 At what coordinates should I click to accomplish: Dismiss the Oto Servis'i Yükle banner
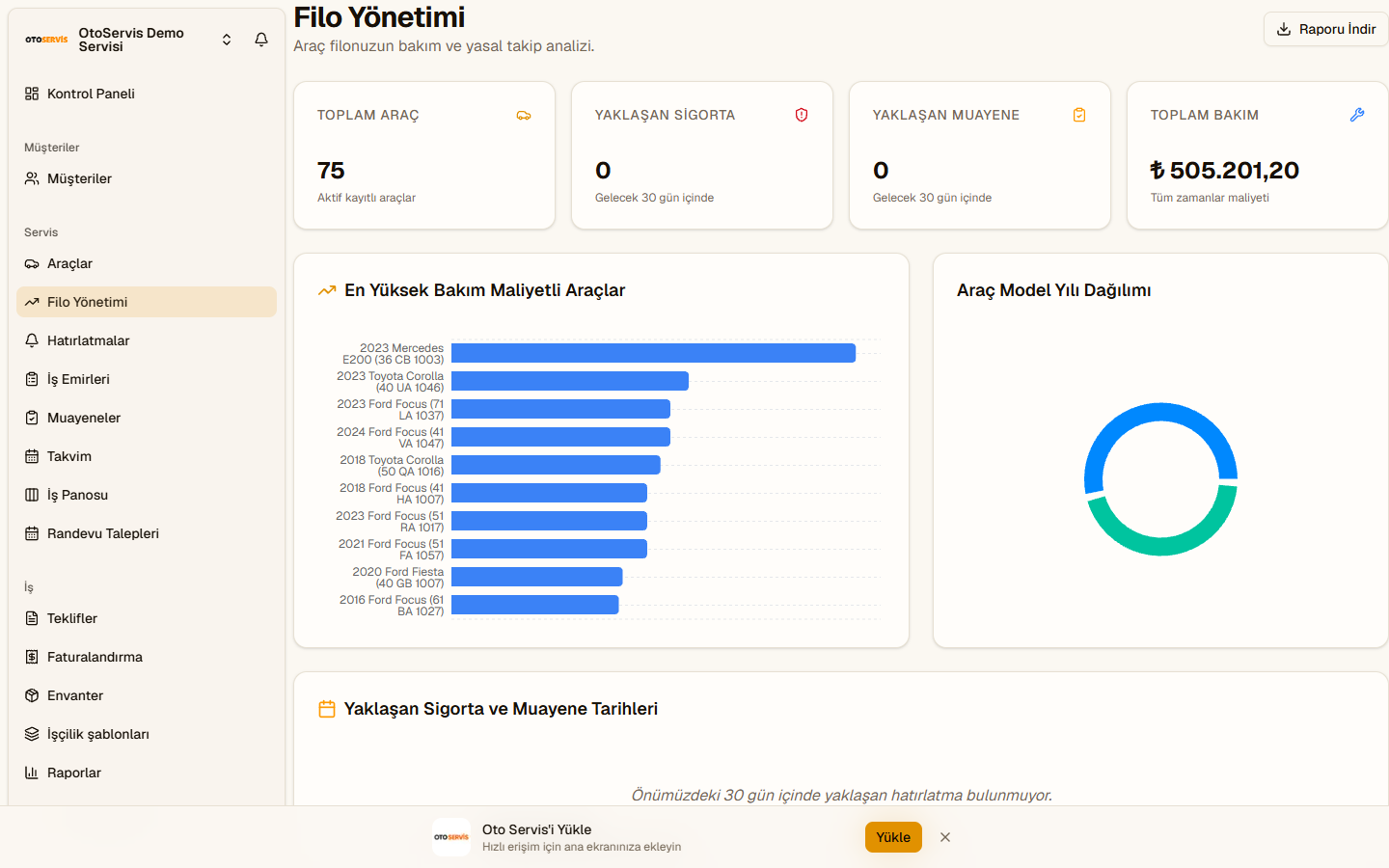click(945, 837)
